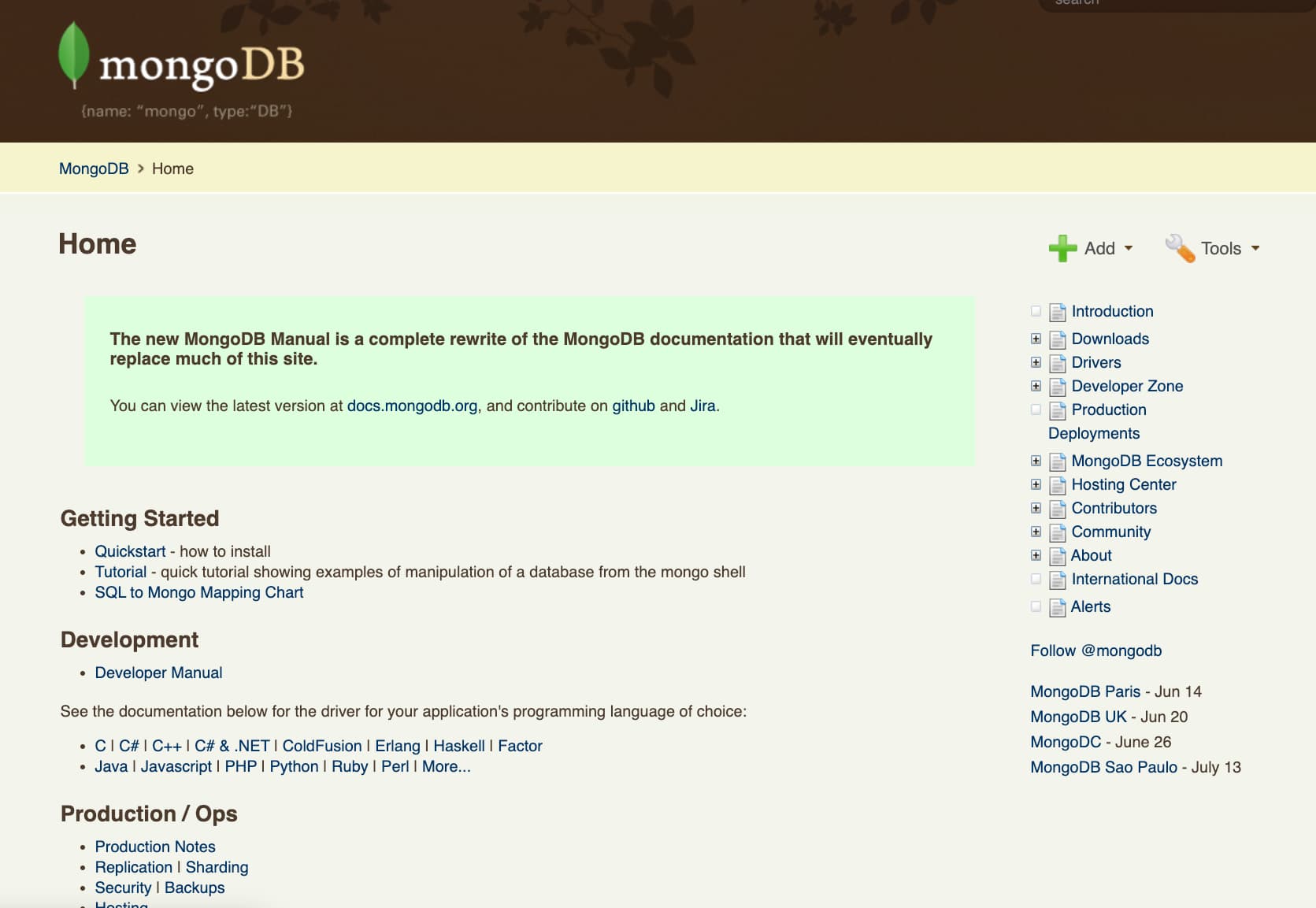The height and width of the screenshot is (908, 1316).
Task: Select MongoDB in the breadcrumb trail
Action: [x=94, y=168]
